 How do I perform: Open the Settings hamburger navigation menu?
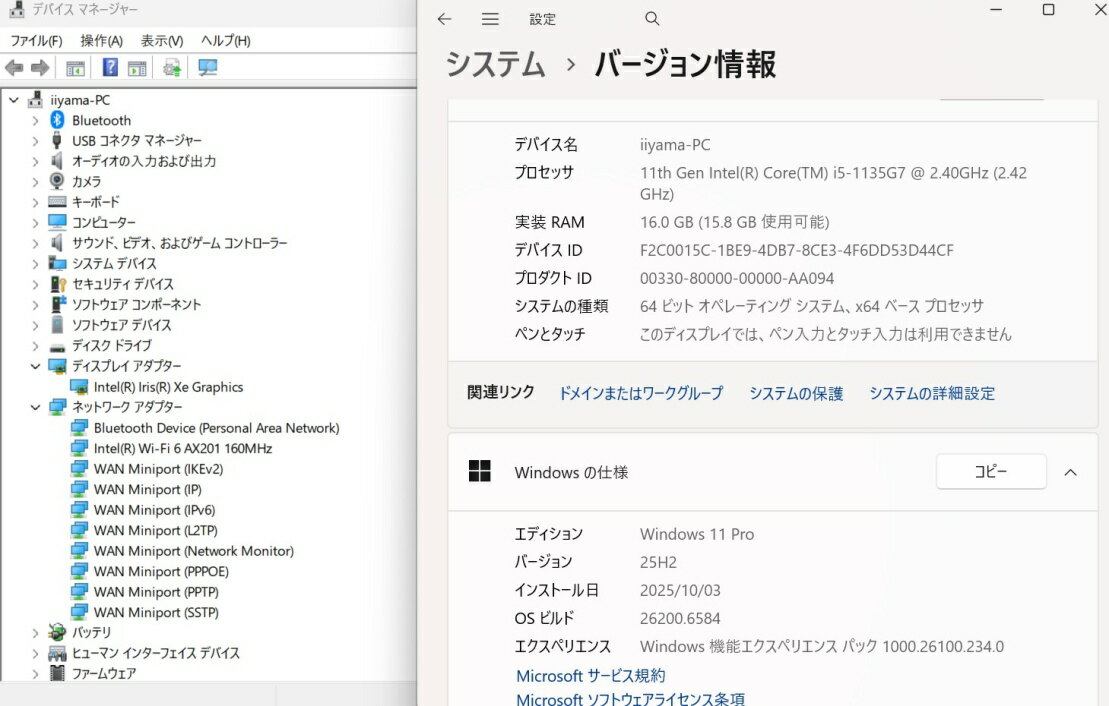(x=490, y=19)
